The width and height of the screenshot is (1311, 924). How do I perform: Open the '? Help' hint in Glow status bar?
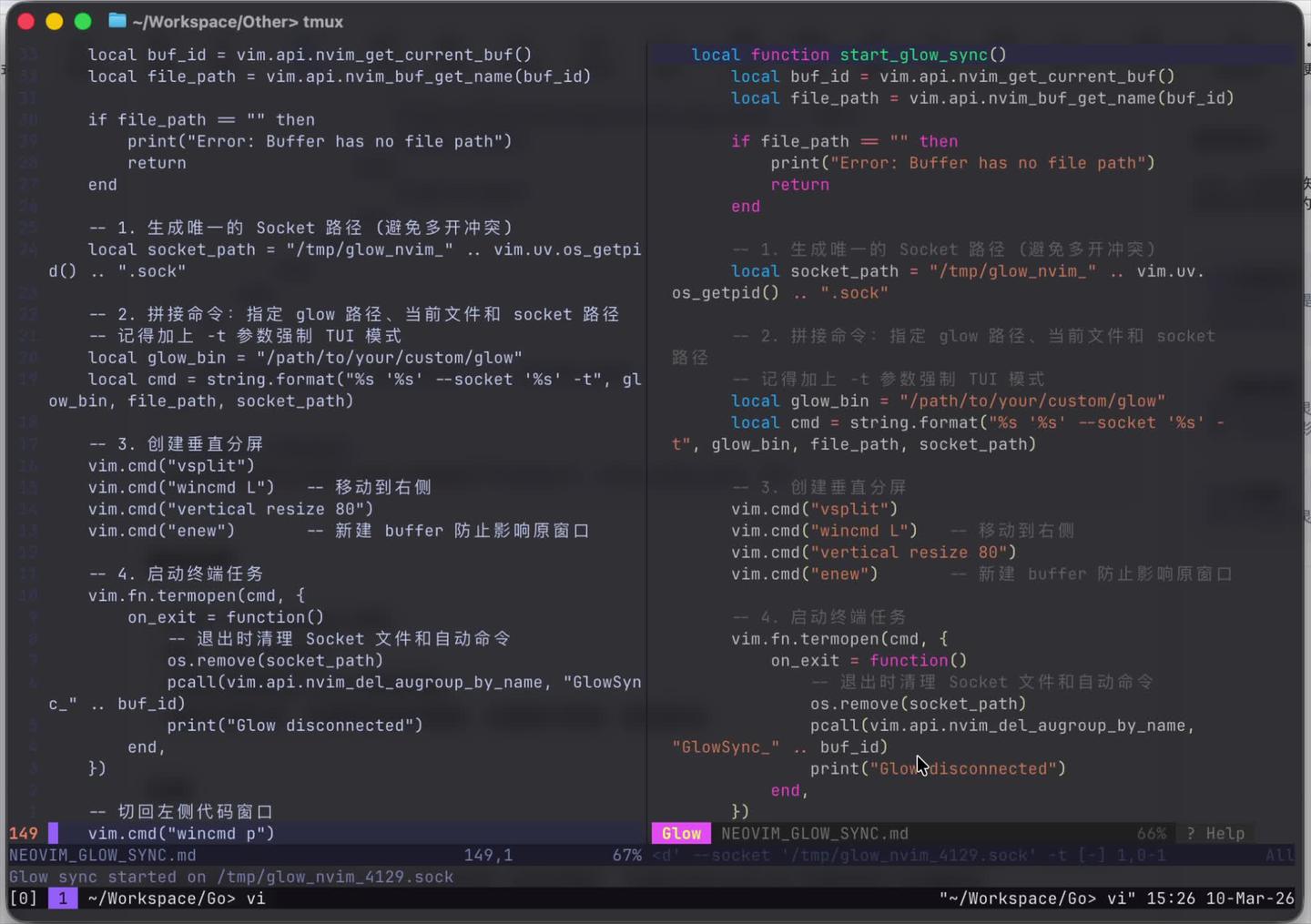(1215, 834)
